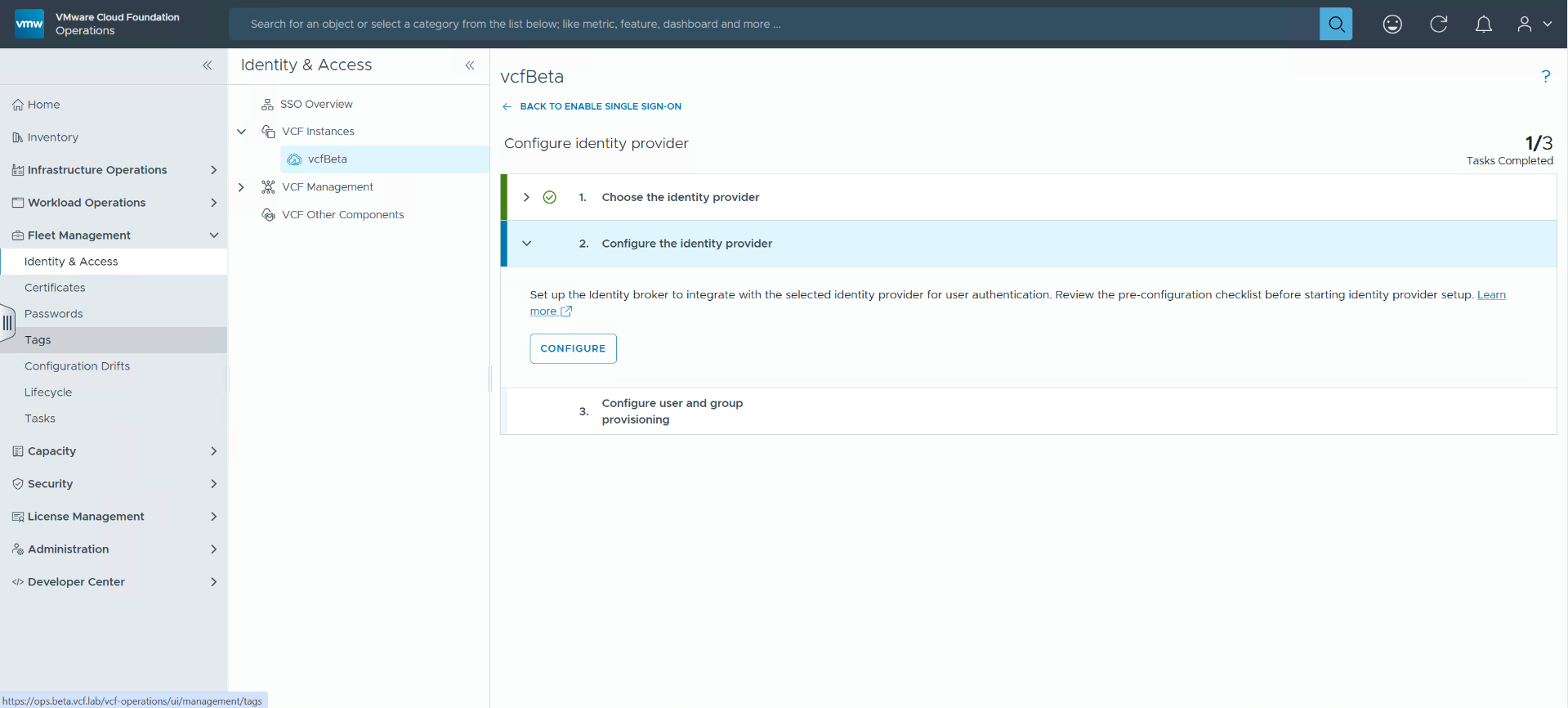1568x708 pixels.
Task: Open Tasks menu item
Action: pyautogui.click(x=114, y=419)
